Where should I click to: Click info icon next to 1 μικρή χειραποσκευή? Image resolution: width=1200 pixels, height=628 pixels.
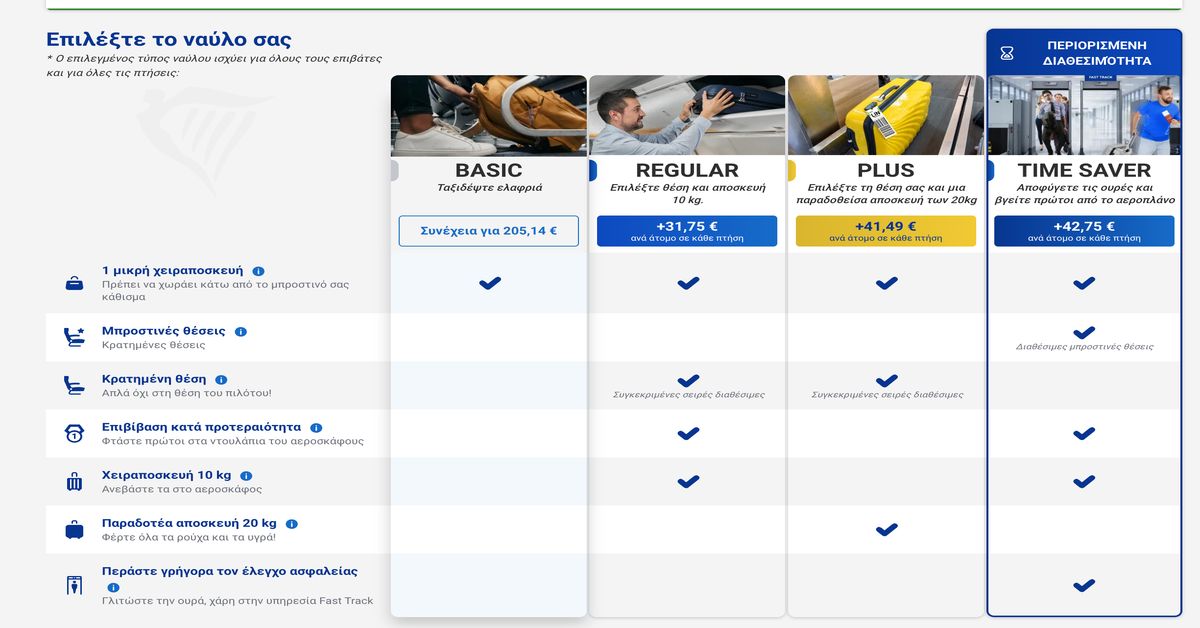258,271
